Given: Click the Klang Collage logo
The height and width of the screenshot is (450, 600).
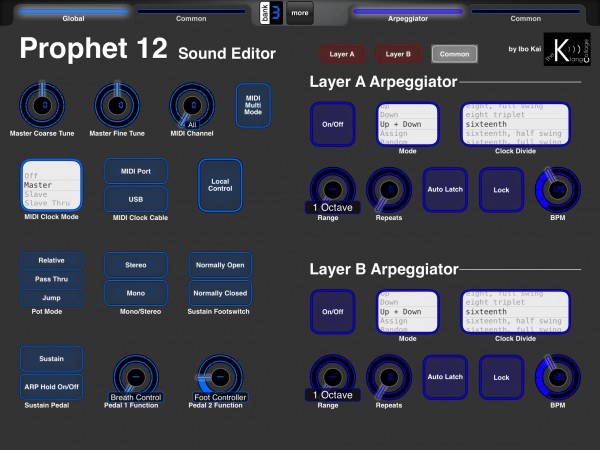Looking at the screenshot, I should (x=567, y=49).
